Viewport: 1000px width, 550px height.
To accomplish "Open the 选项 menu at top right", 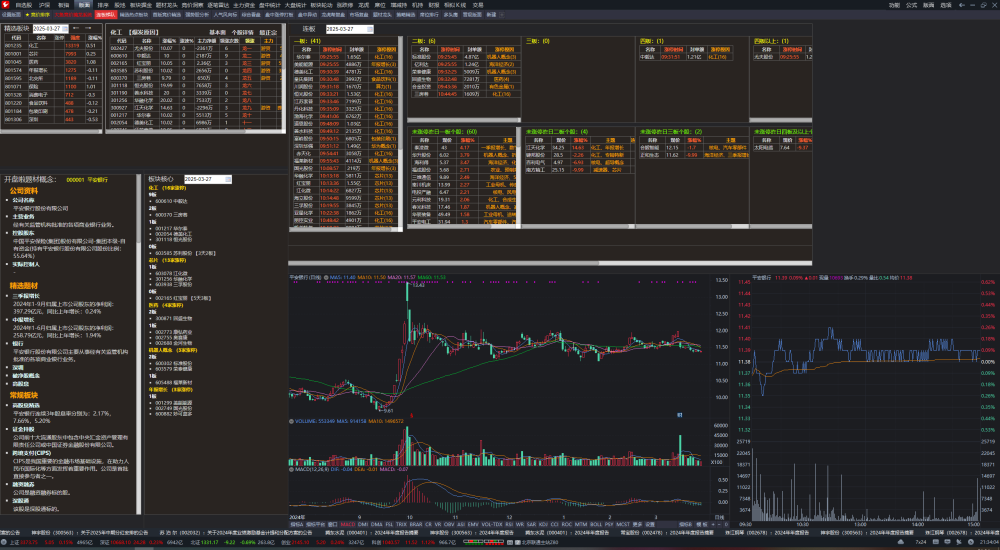I will (946, 4).
